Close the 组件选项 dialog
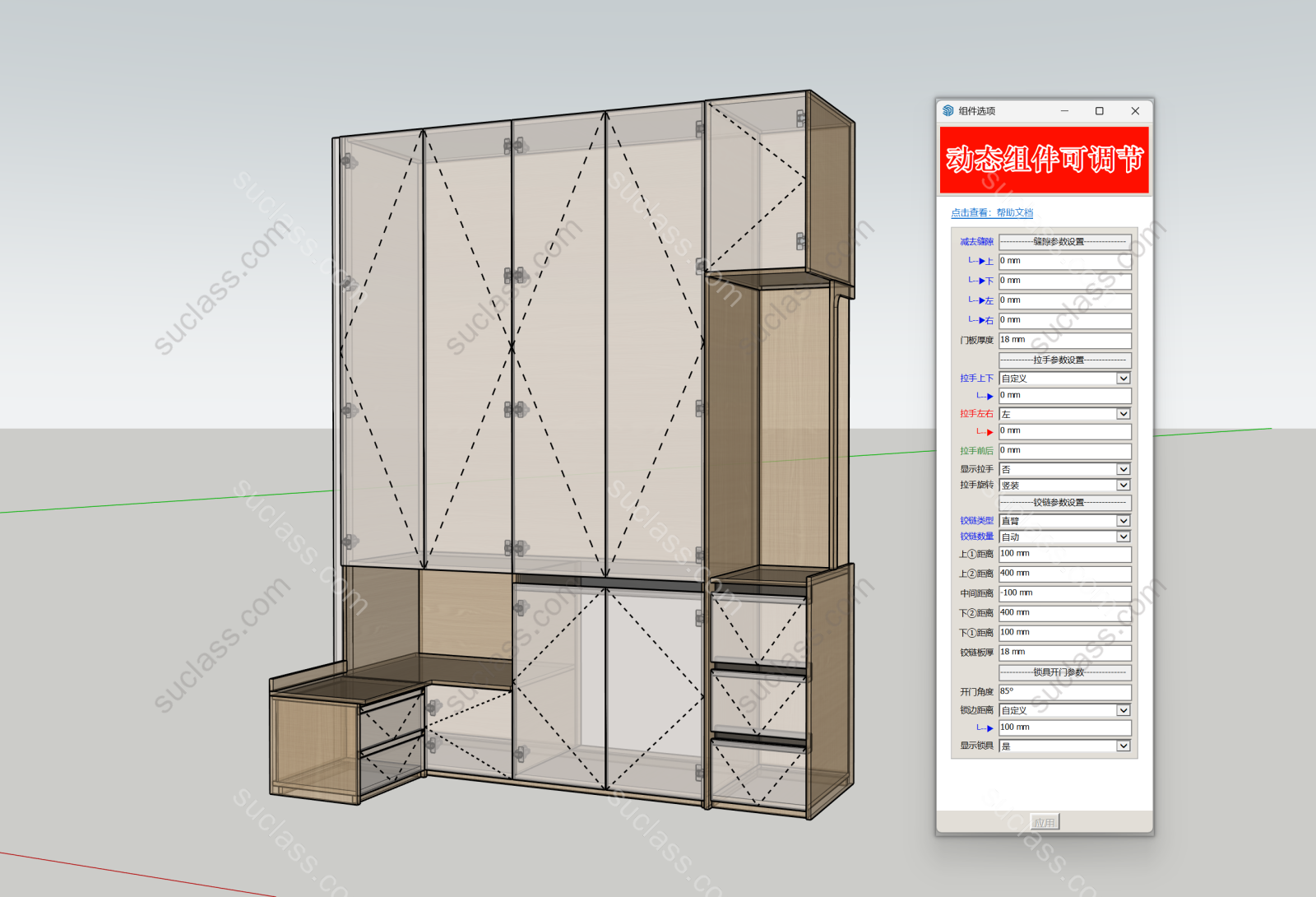The height and width of the screenshot is (897, 1316). click(1135, 111)
